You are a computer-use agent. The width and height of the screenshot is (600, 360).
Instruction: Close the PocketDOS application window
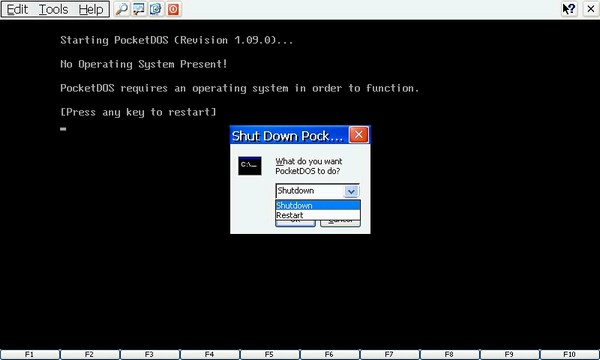pos(590,9)
